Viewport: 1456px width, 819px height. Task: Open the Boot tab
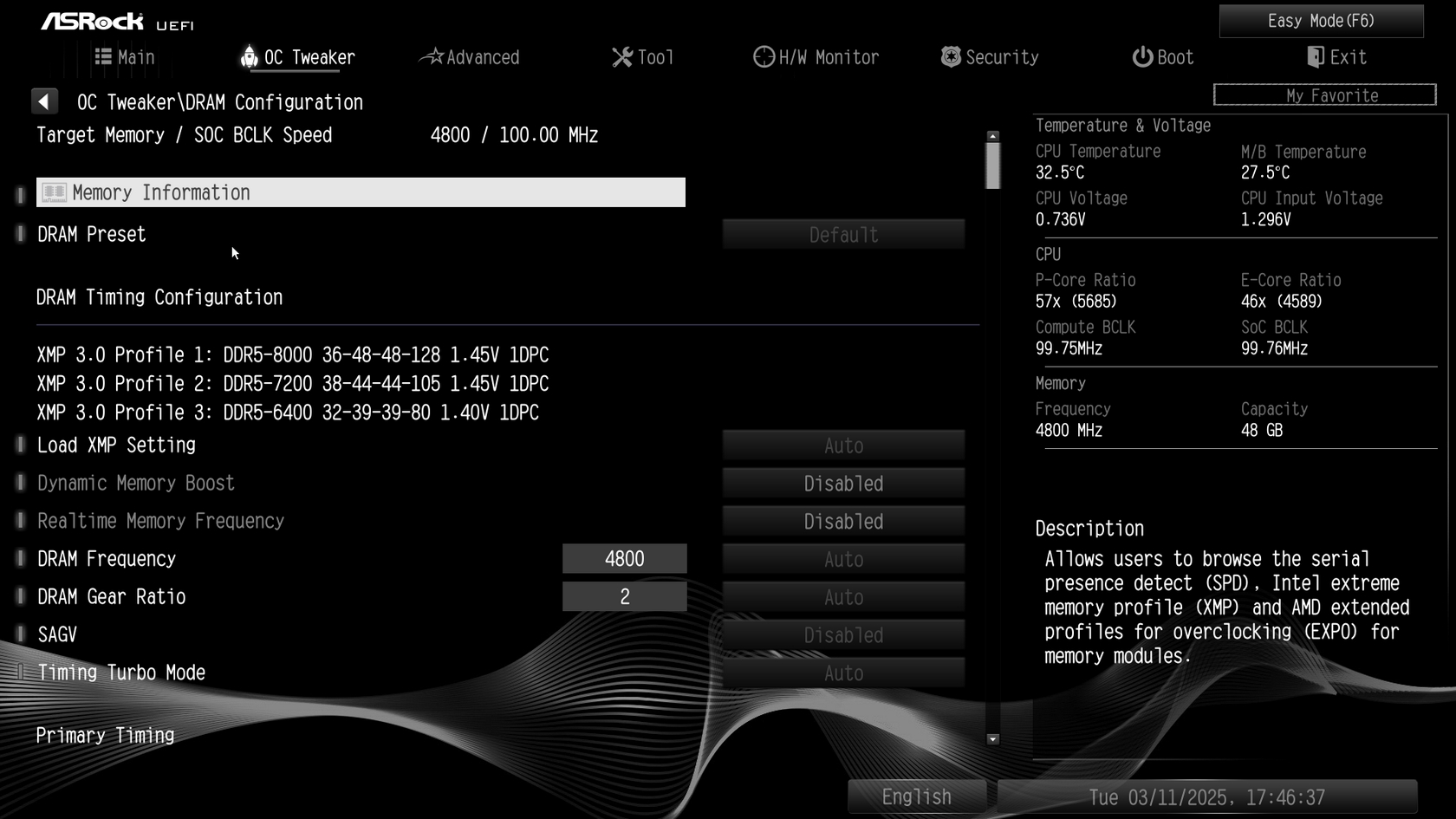click(x=1163, y=57)
